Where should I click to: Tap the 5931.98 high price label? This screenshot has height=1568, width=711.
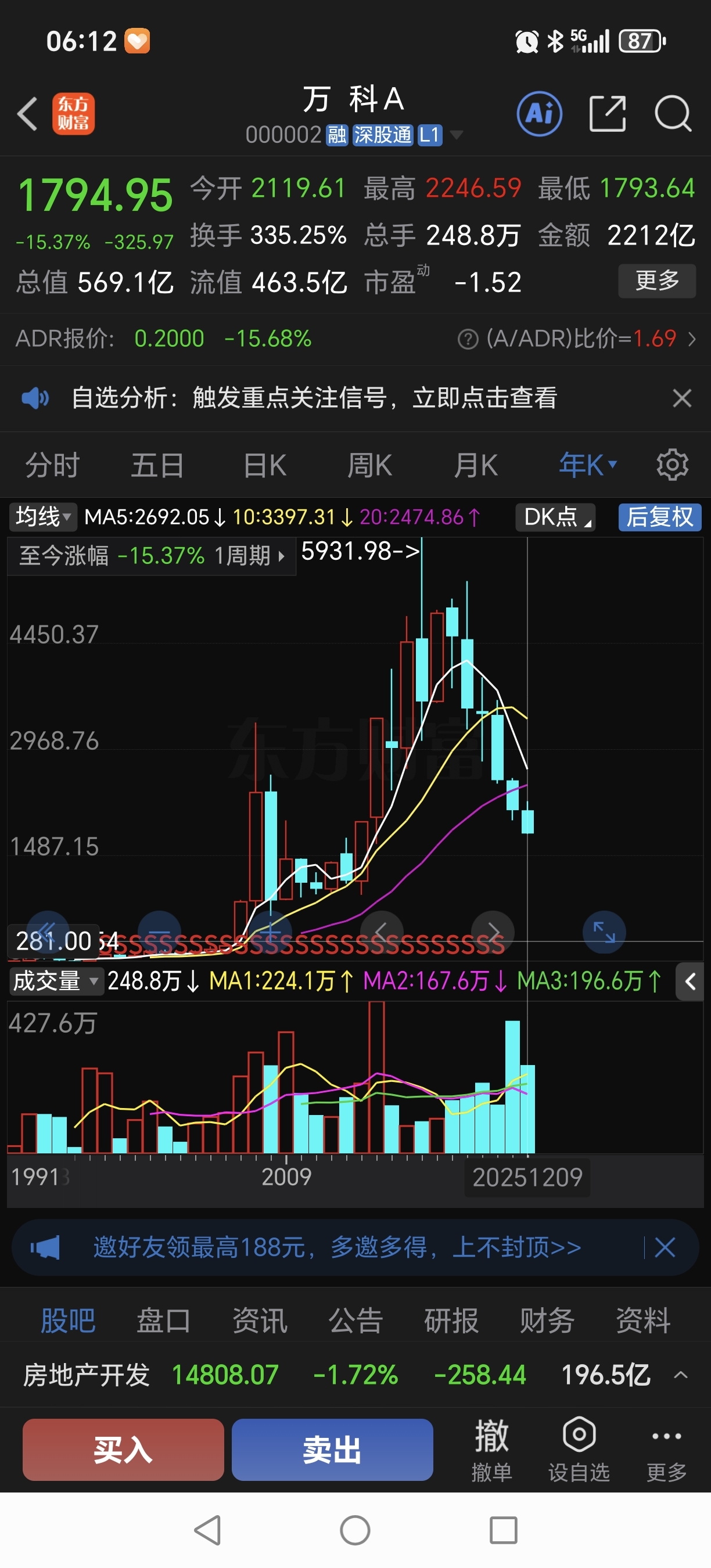click(360, 551)
